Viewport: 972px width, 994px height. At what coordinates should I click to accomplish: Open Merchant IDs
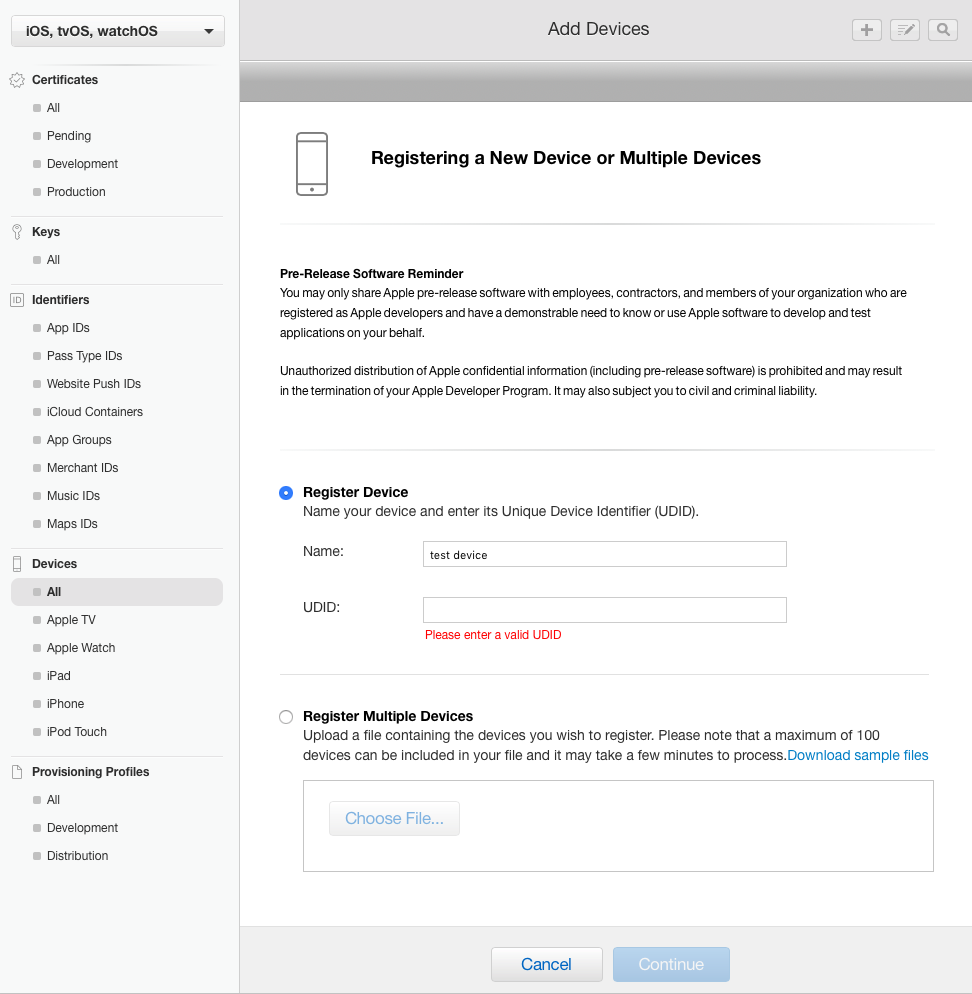point(82,467)
